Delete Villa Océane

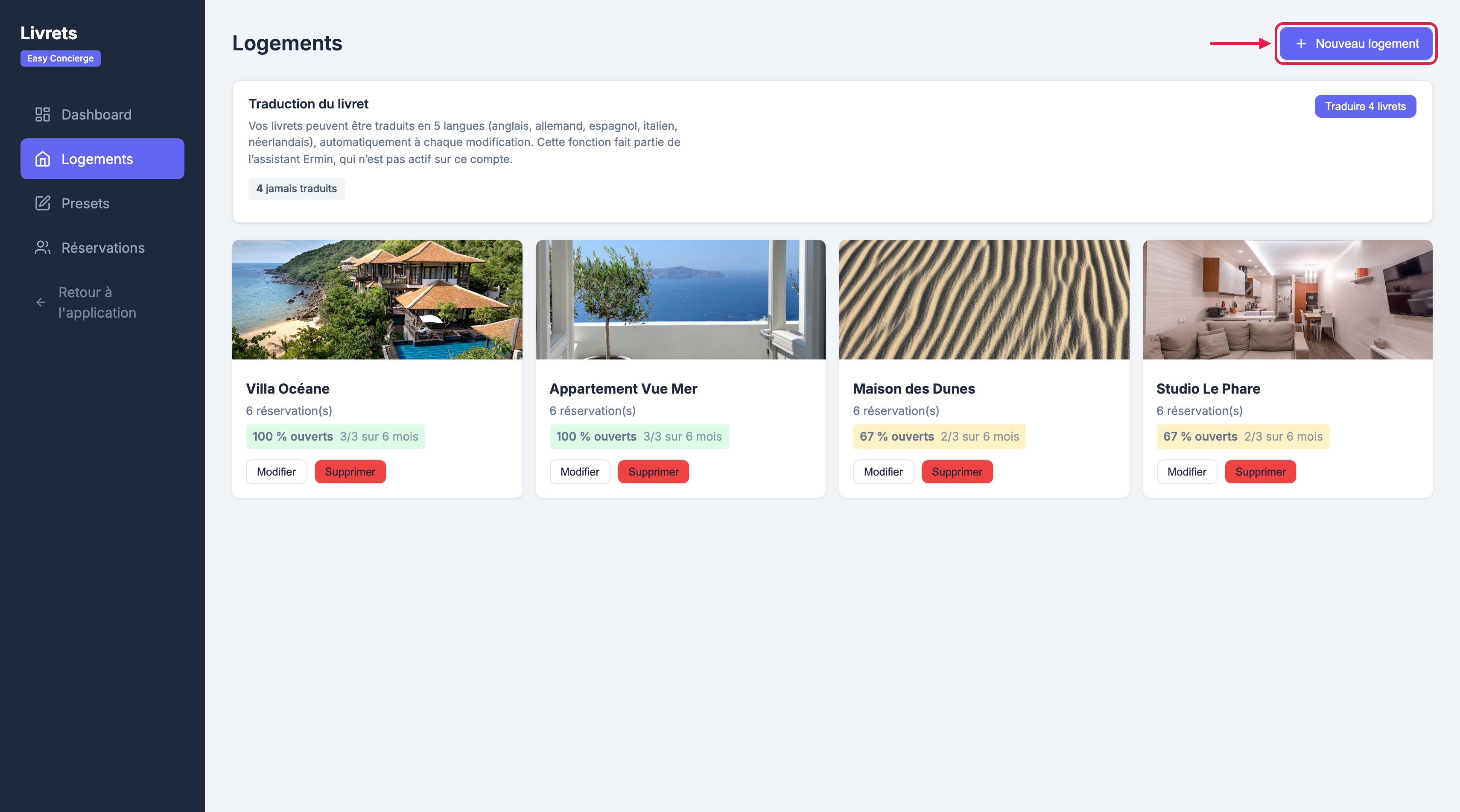click(x=350, y=472)
